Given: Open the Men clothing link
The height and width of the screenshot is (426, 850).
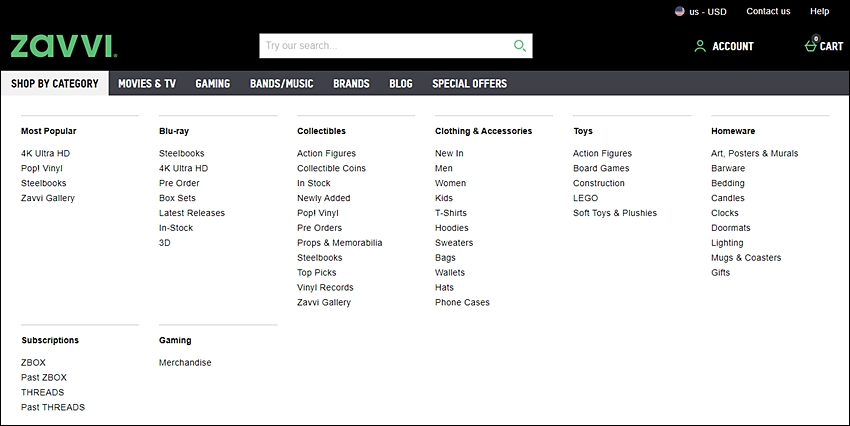Looking at the screenshot, I should pyautogui.click(x=443, y=169).
